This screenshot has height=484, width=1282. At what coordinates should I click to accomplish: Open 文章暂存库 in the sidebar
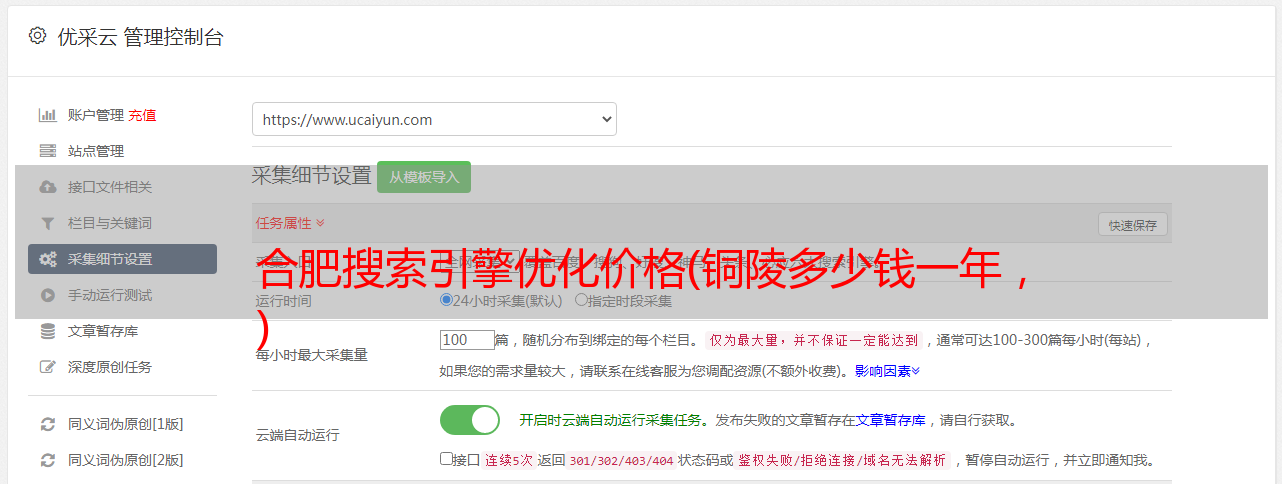point(103,331)
